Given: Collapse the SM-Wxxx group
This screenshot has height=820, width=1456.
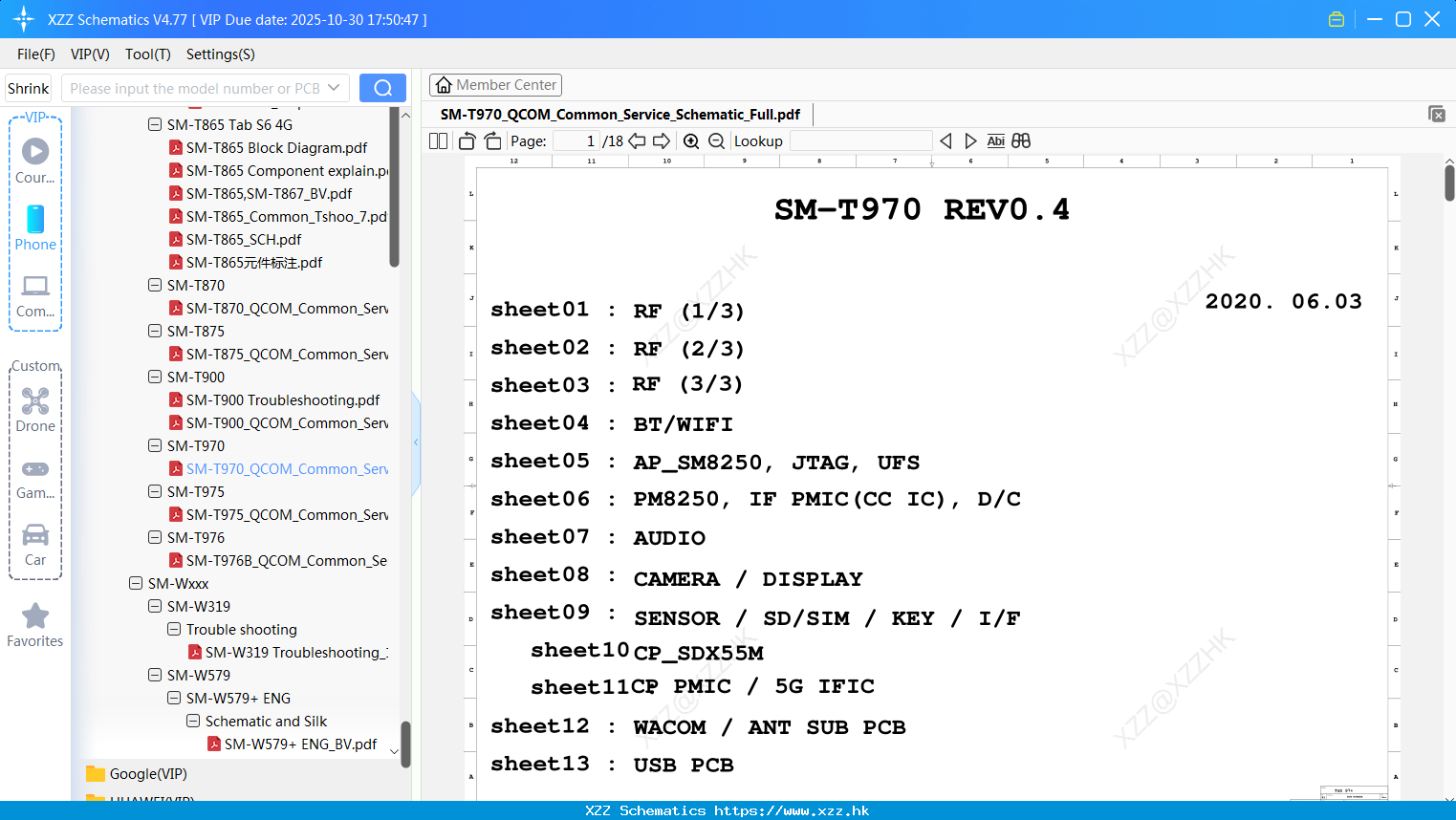Looking at the screenshot, I should click(x=136, y=583).
